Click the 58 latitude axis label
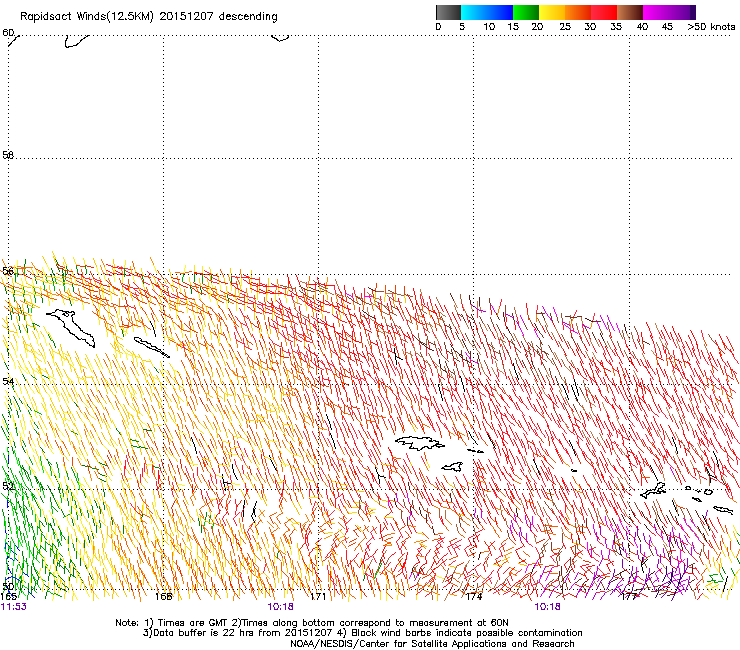Screen dimensions: 740x650 coord(8,155)
